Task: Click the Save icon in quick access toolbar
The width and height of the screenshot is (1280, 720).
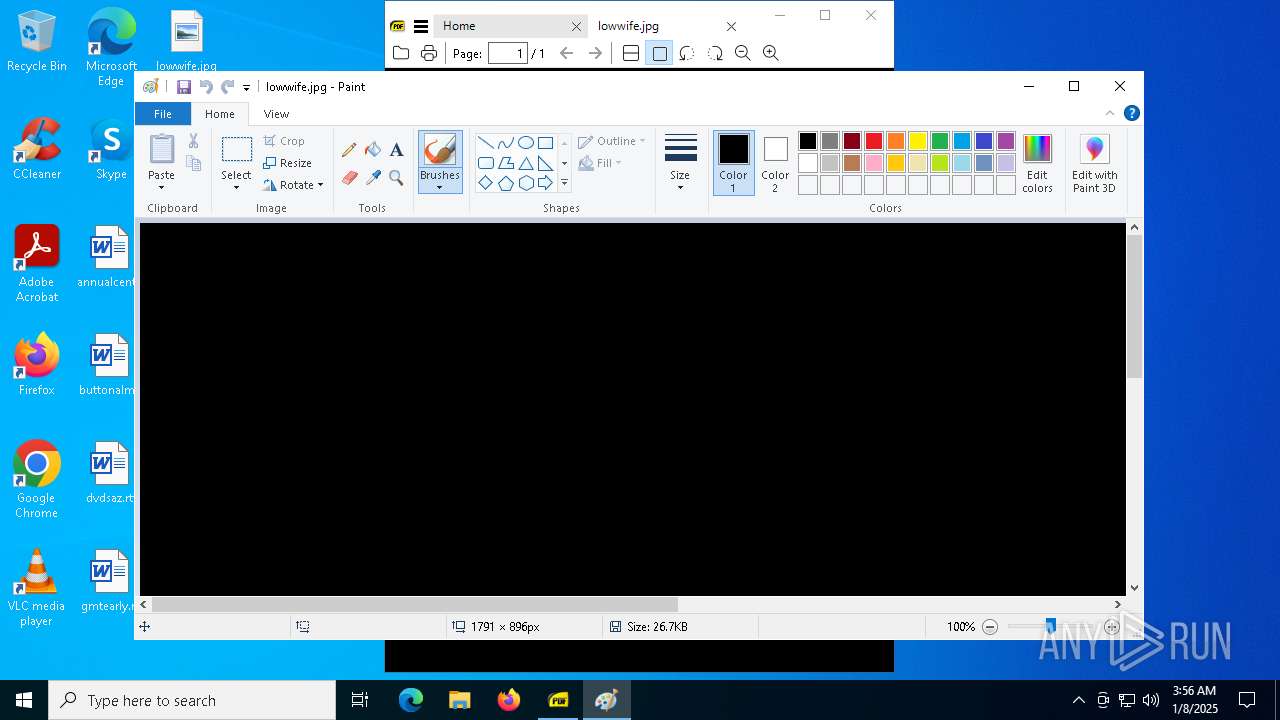Action: tap(184, 87)
